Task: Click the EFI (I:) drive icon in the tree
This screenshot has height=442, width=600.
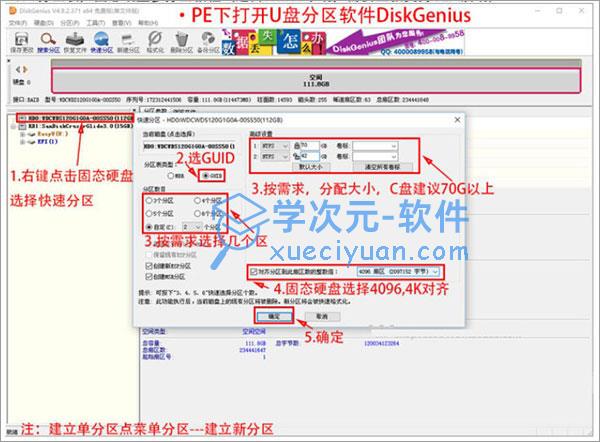Action: click(32, 142)
